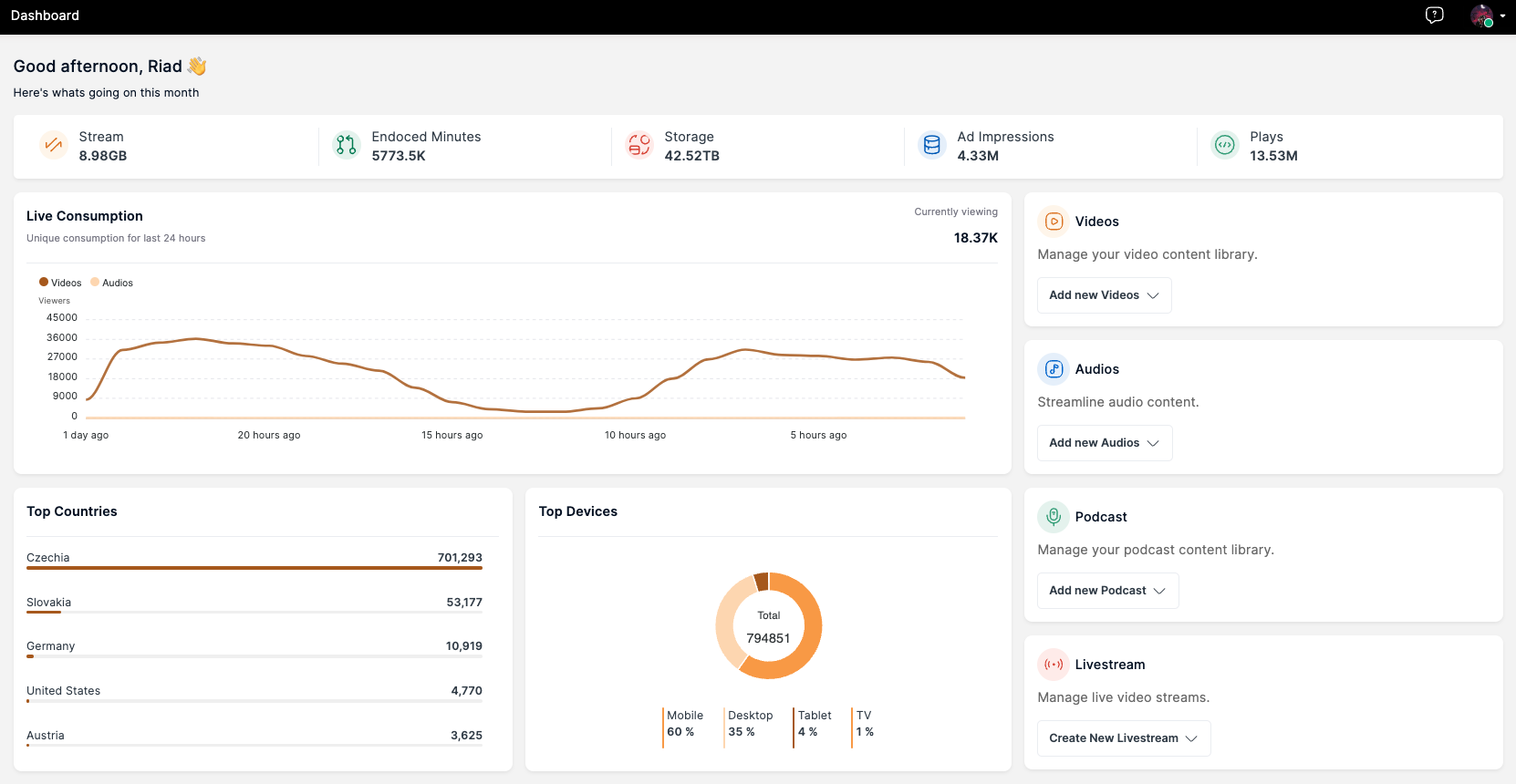
Task: Click the United States country row label
Action: click(x=64, y=691)
